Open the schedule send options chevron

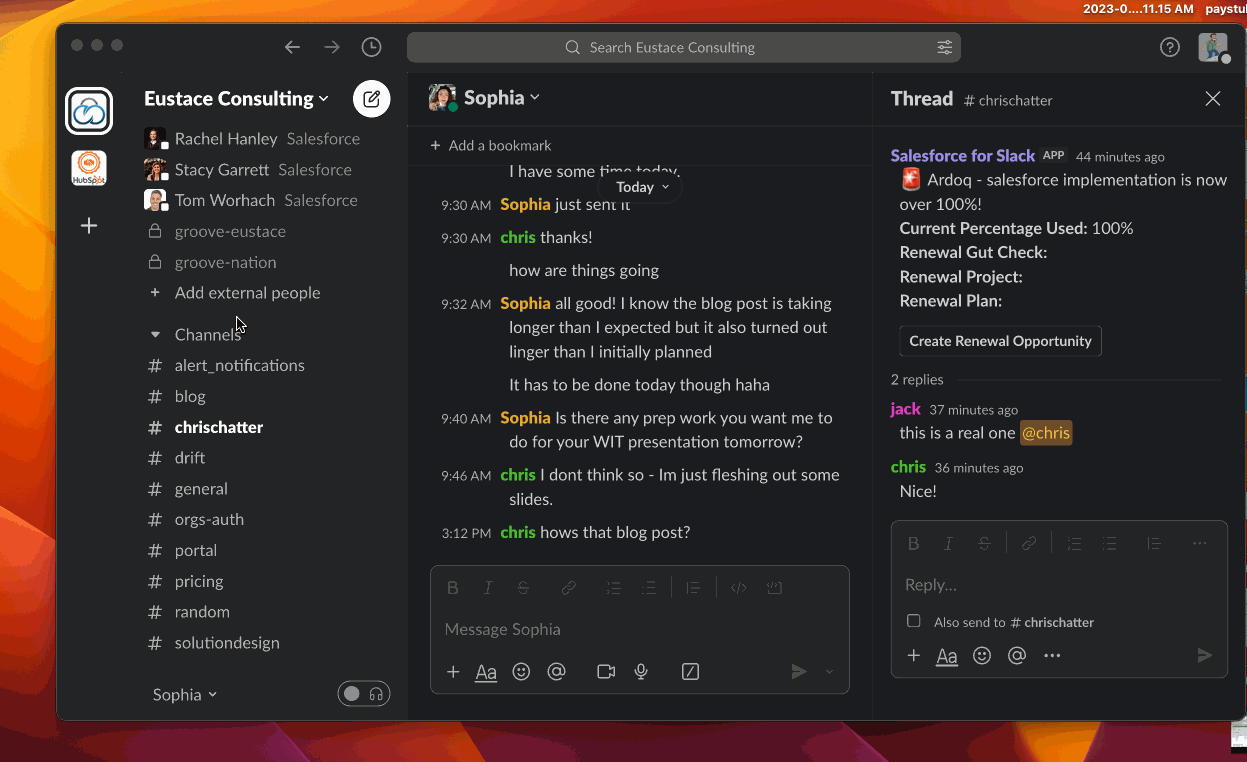pyautogui.click(x=829, y=672)
